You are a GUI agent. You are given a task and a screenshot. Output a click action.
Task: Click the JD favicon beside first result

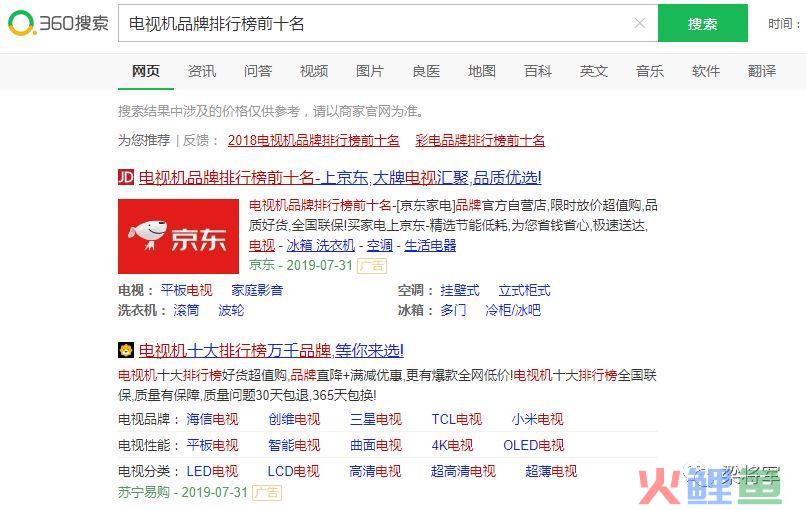[126, 177]
